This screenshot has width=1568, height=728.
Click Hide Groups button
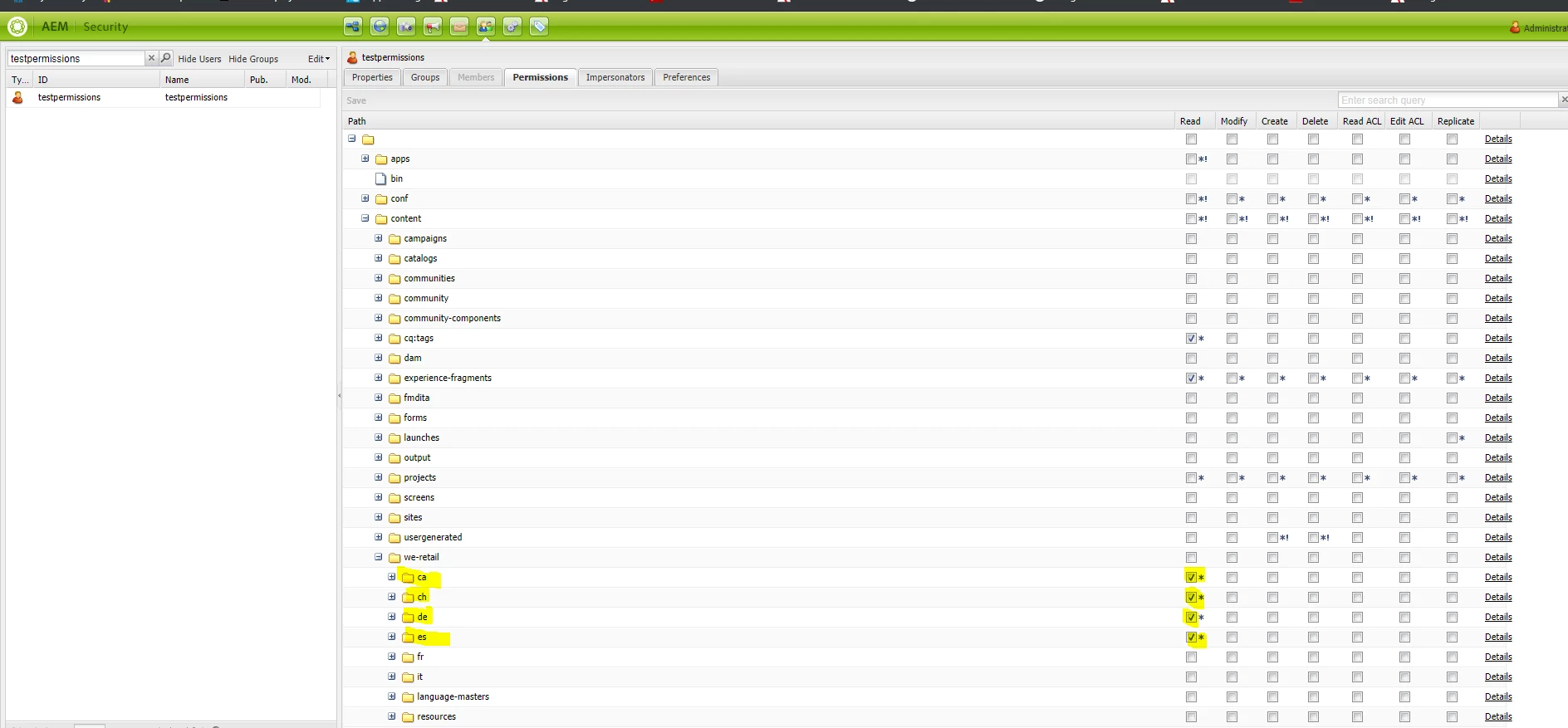coord(253,59)
